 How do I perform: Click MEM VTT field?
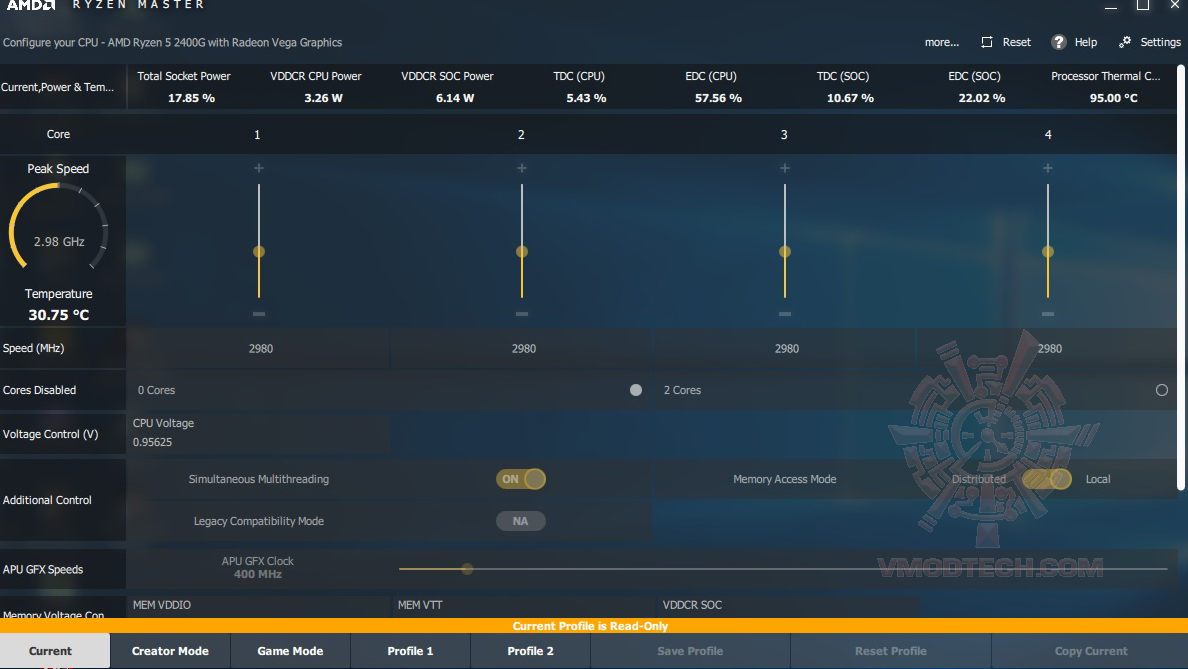(523, 606)
